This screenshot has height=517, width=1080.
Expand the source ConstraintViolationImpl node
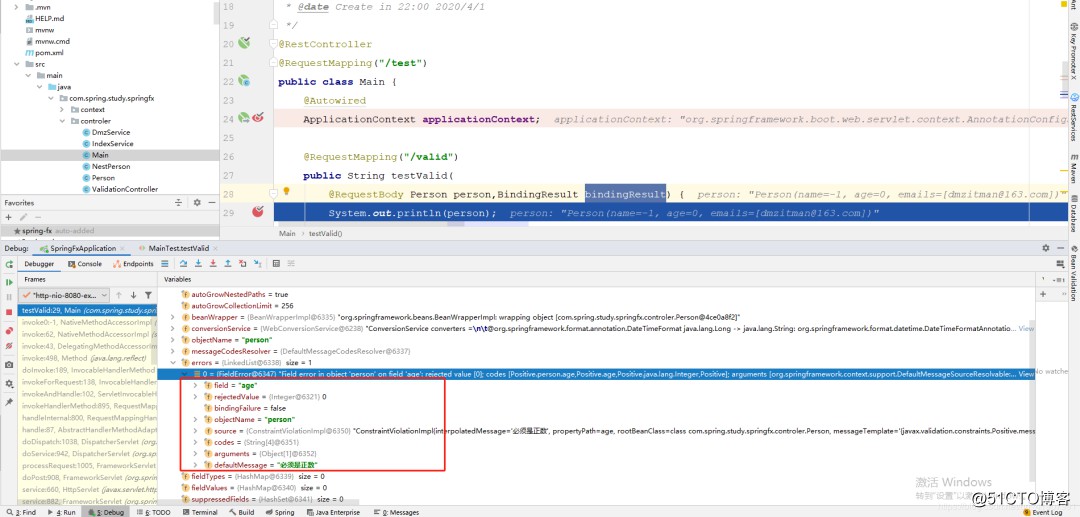pyautogui.click(x=196, y=431)
